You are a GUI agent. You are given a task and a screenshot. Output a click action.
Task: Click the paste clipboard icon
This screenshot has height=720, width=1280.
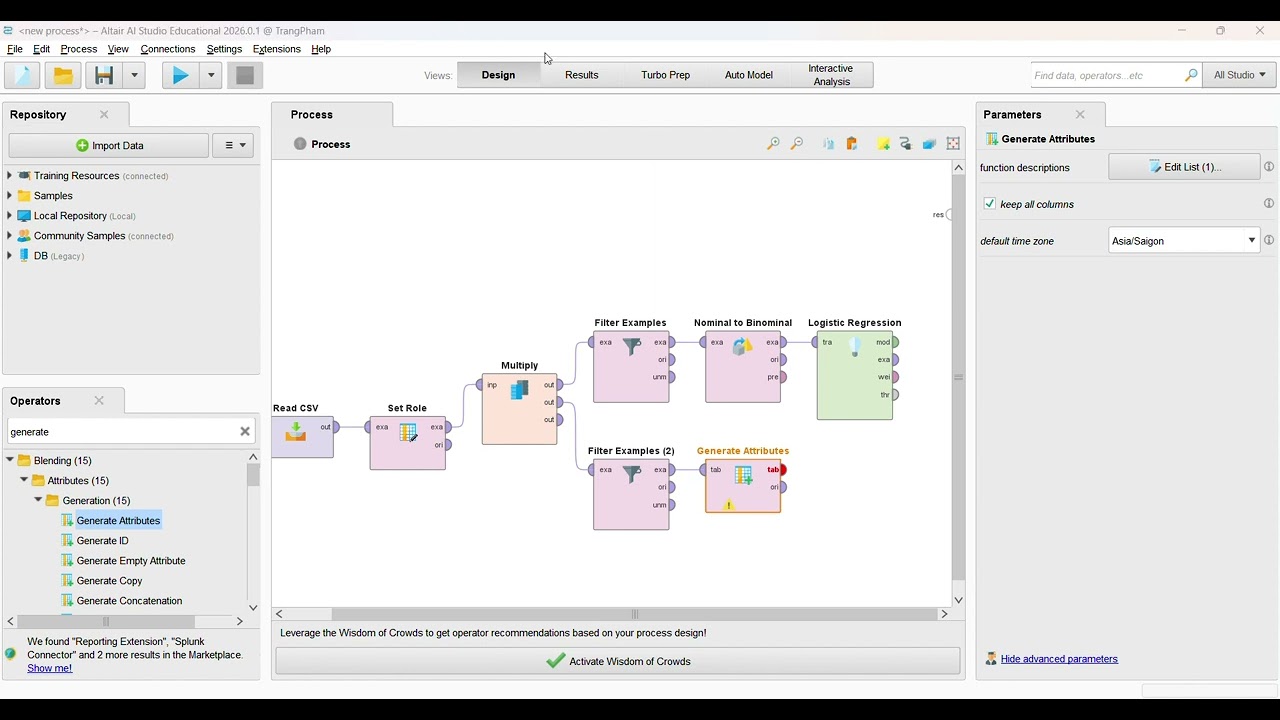[x=852, y=145]
